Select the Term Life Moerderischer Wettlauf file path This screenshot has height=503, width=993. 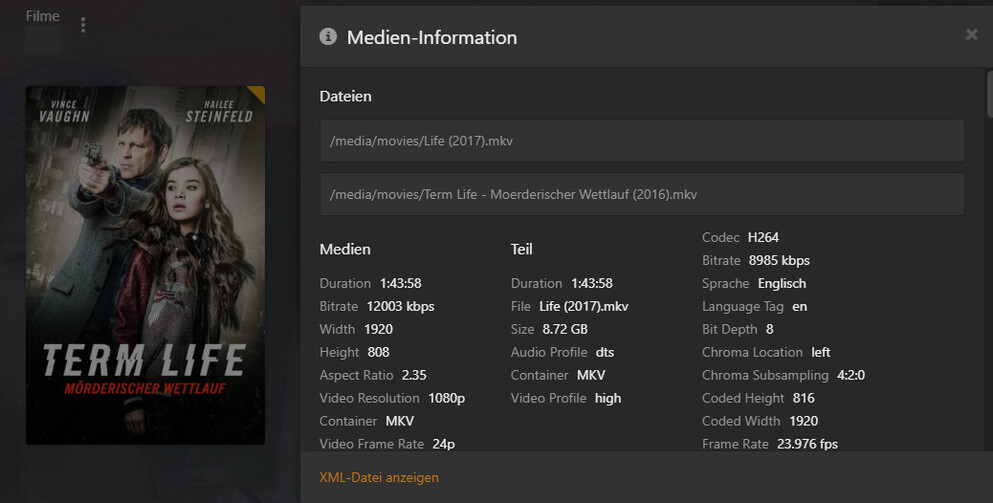coord(642,194)
